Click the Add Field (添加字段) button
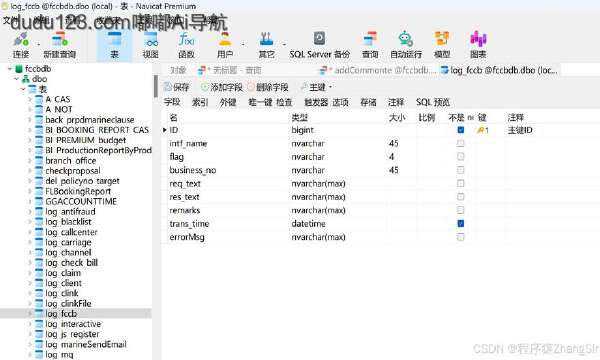This screenshot has width=600, height=360. pos(222,87)
